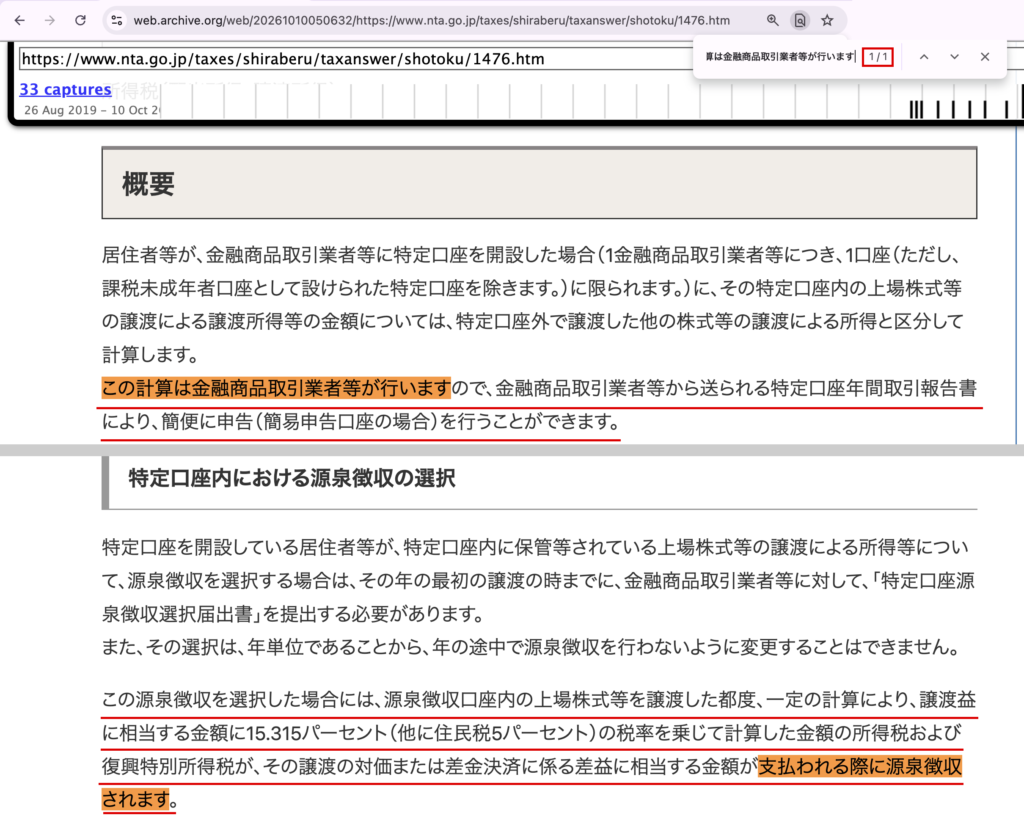This screenshot has width=1024, height=818.
Task: Click paragraph line starting 居住者等が、金融商品取引業者等に
Action: click(x=531, y=255)
